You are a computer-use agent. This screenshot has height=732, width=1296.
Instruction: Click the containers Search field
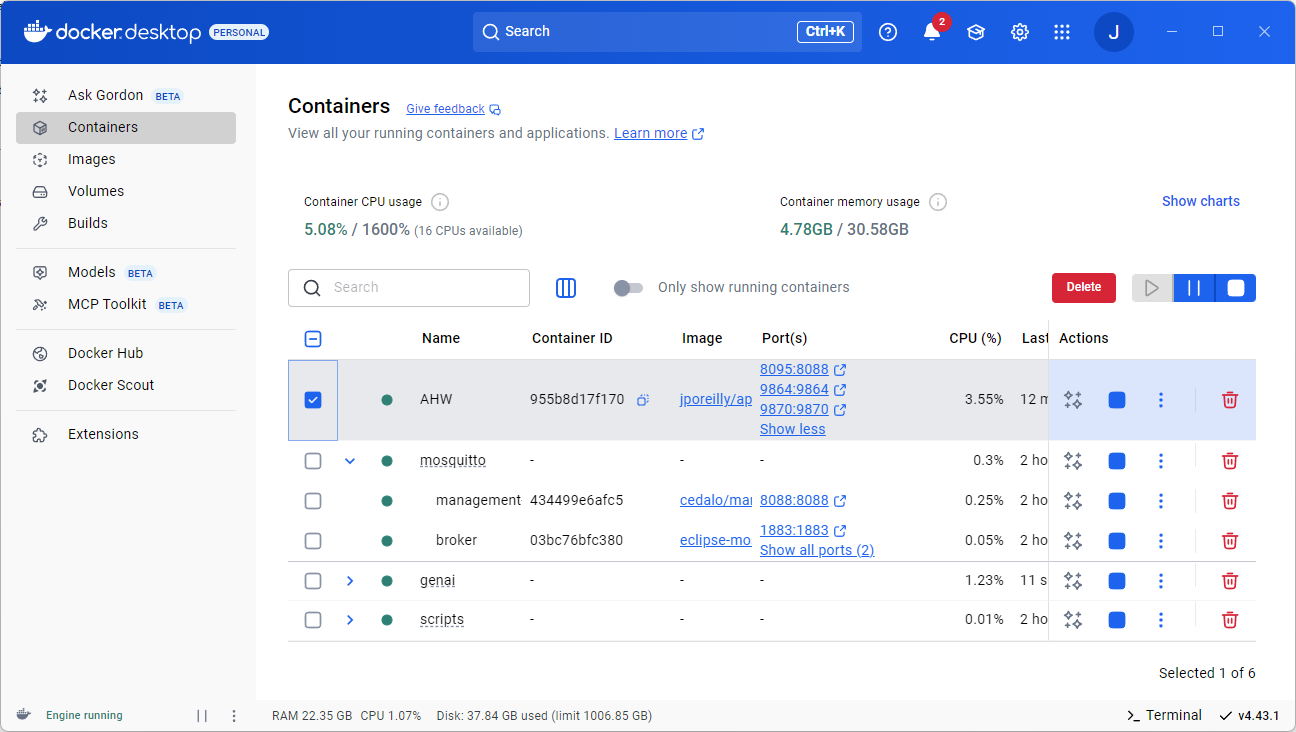coord(409,288)
